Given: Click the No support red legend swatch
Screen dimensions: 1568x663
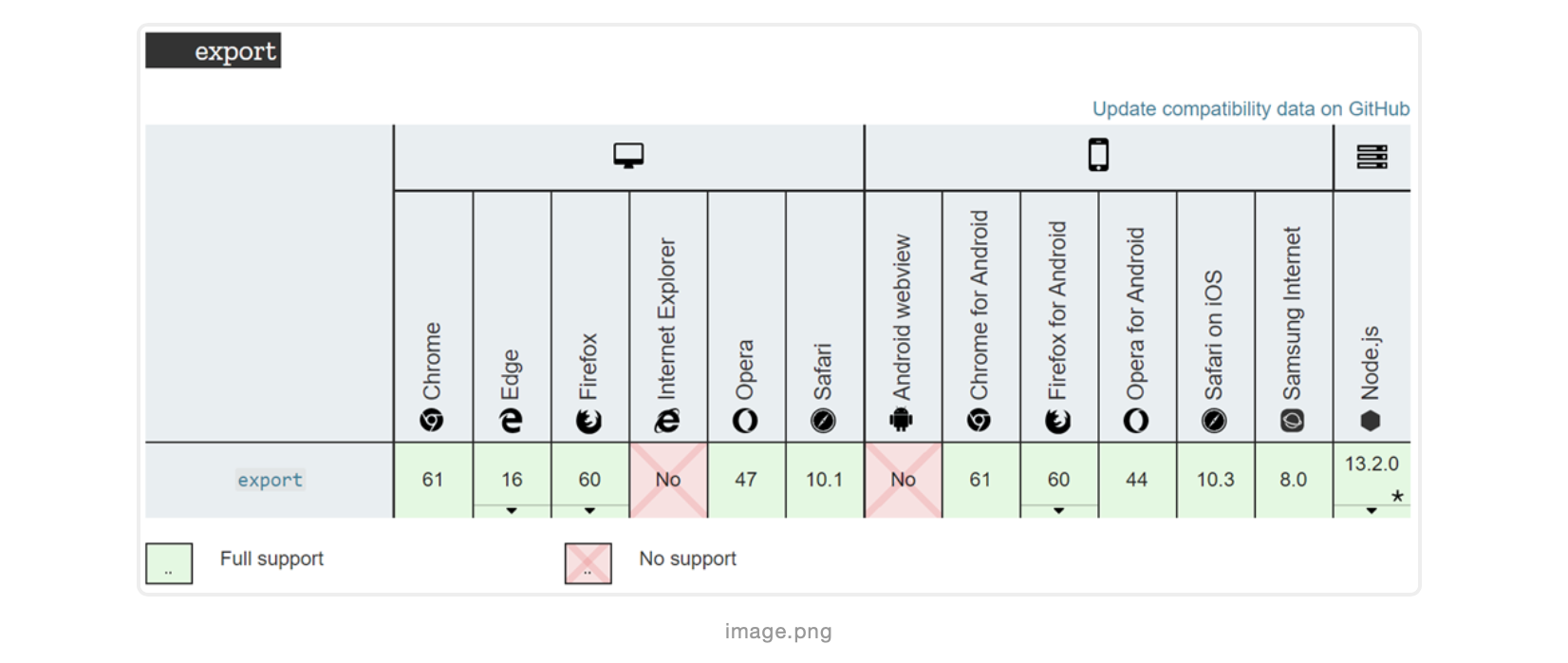Looking at the screenshot, I should point(588,563).
